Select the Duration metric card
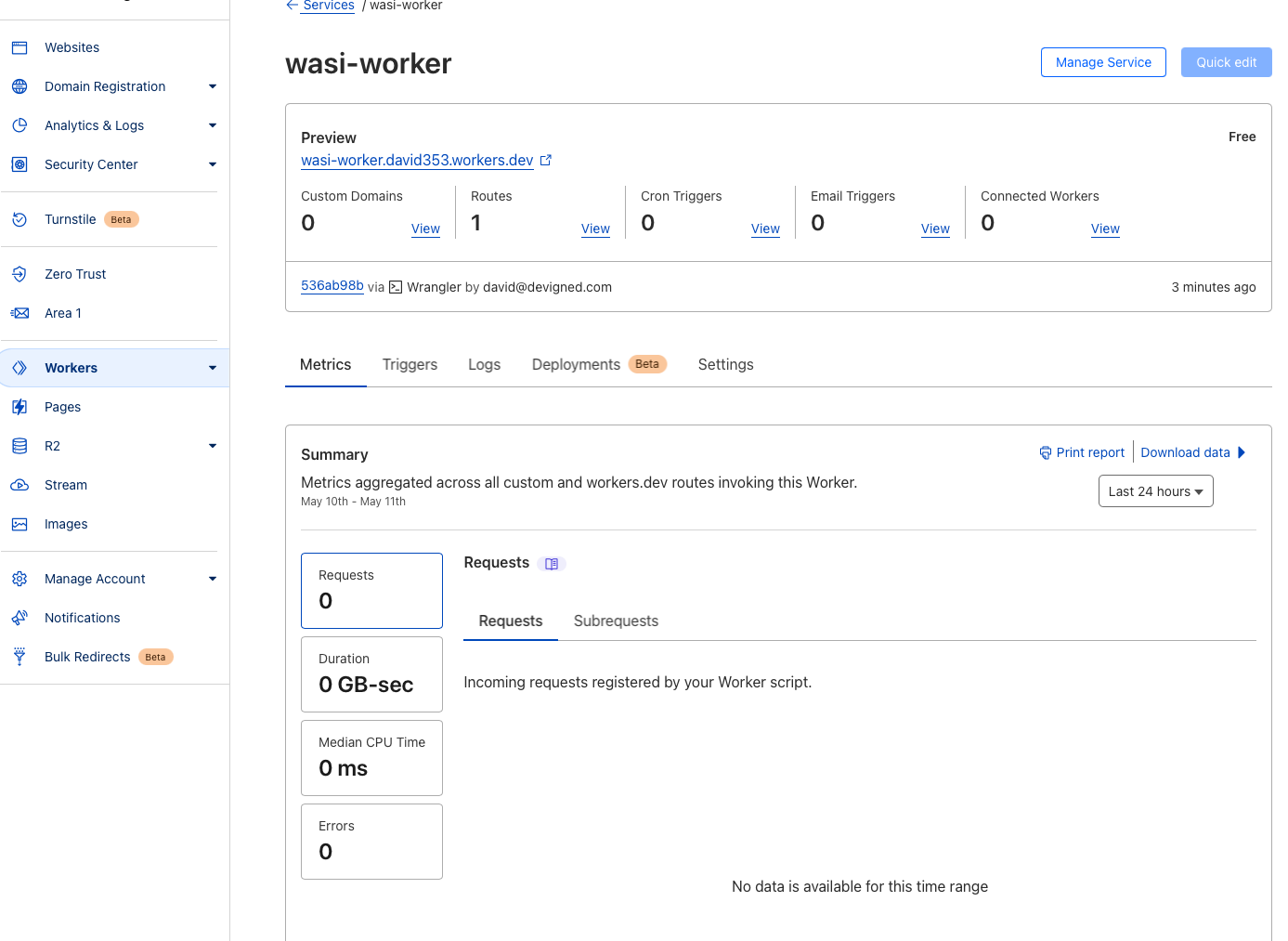Image resolution: width=1288 pixels, height=941 pixels. [x=371, y=674]
